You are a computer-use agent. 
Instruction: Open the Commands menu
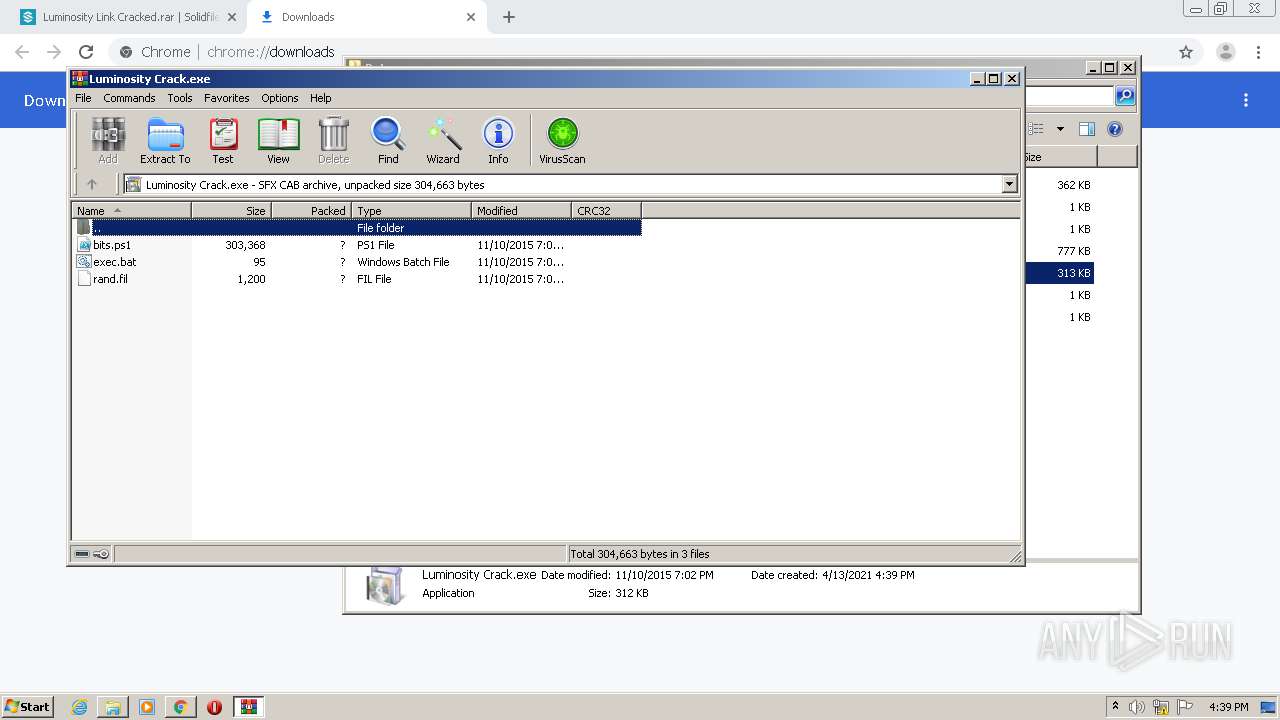(x=129, y=98)
